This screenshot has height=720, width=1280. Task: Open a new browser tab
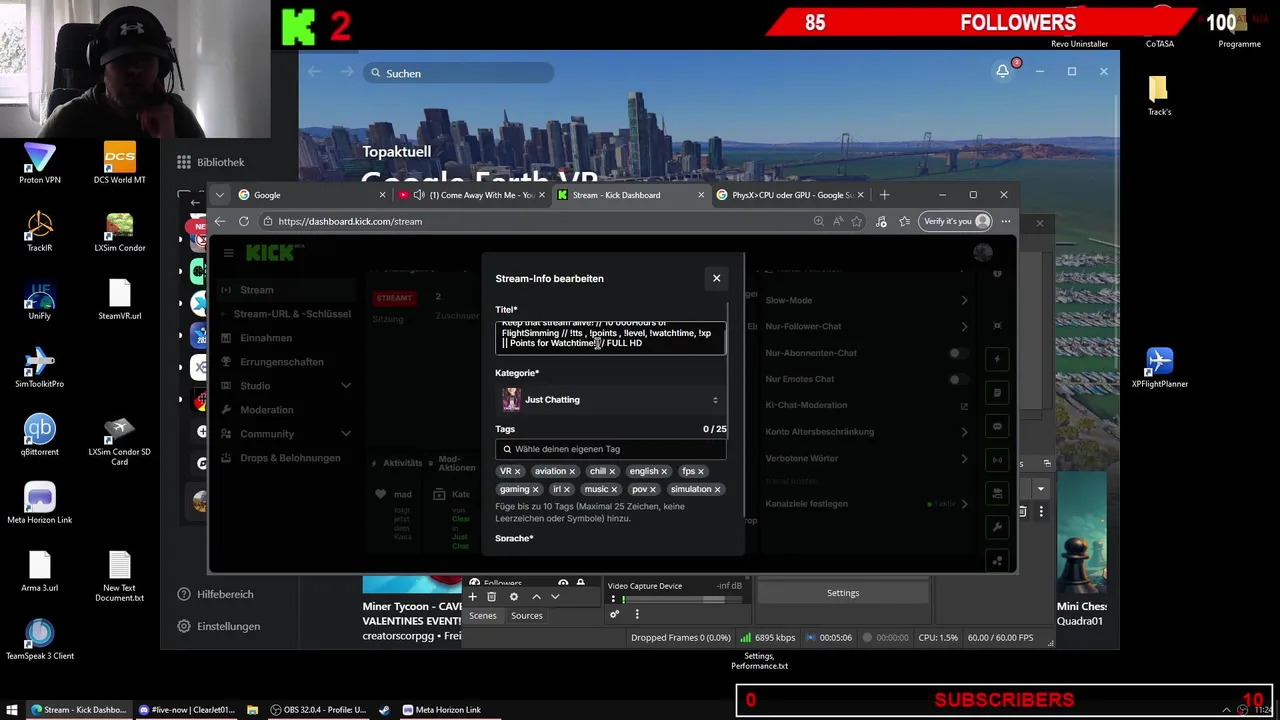pyautogui.click(x=884, y=195)
